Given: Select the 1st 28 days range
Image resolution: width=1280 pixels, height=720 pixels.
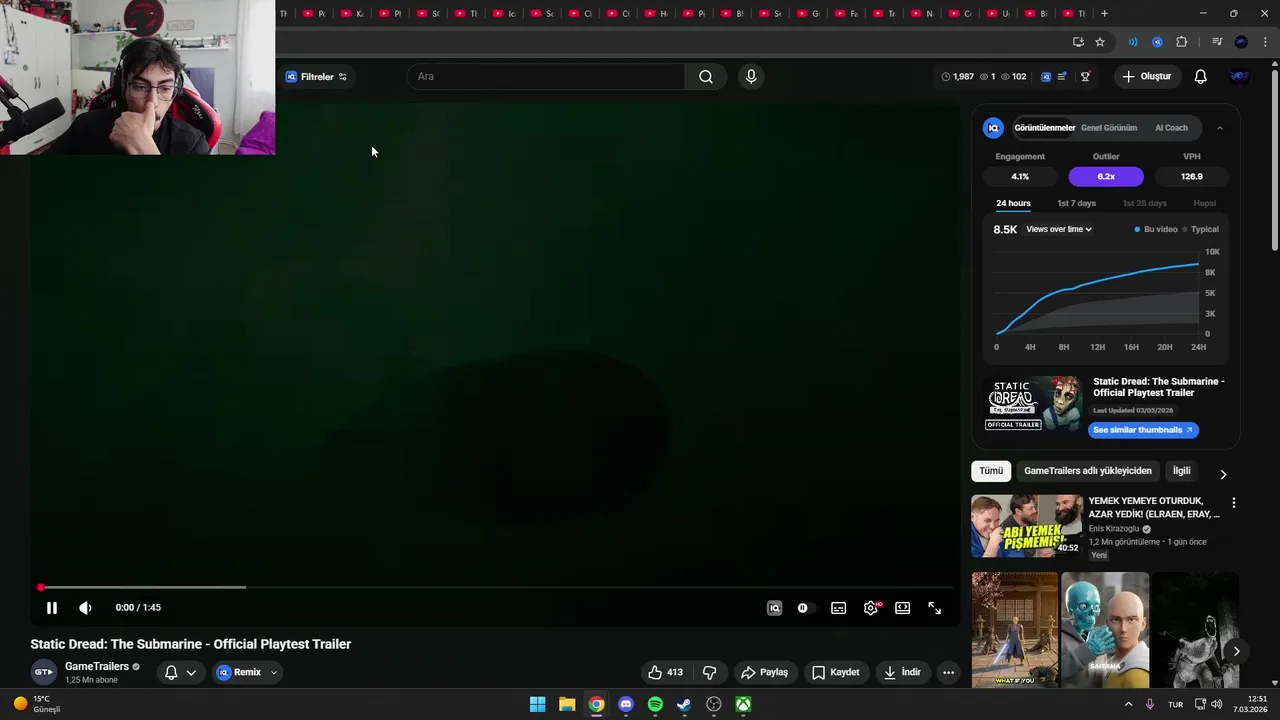Looking at the screenshot, I should pos(1145,203).
